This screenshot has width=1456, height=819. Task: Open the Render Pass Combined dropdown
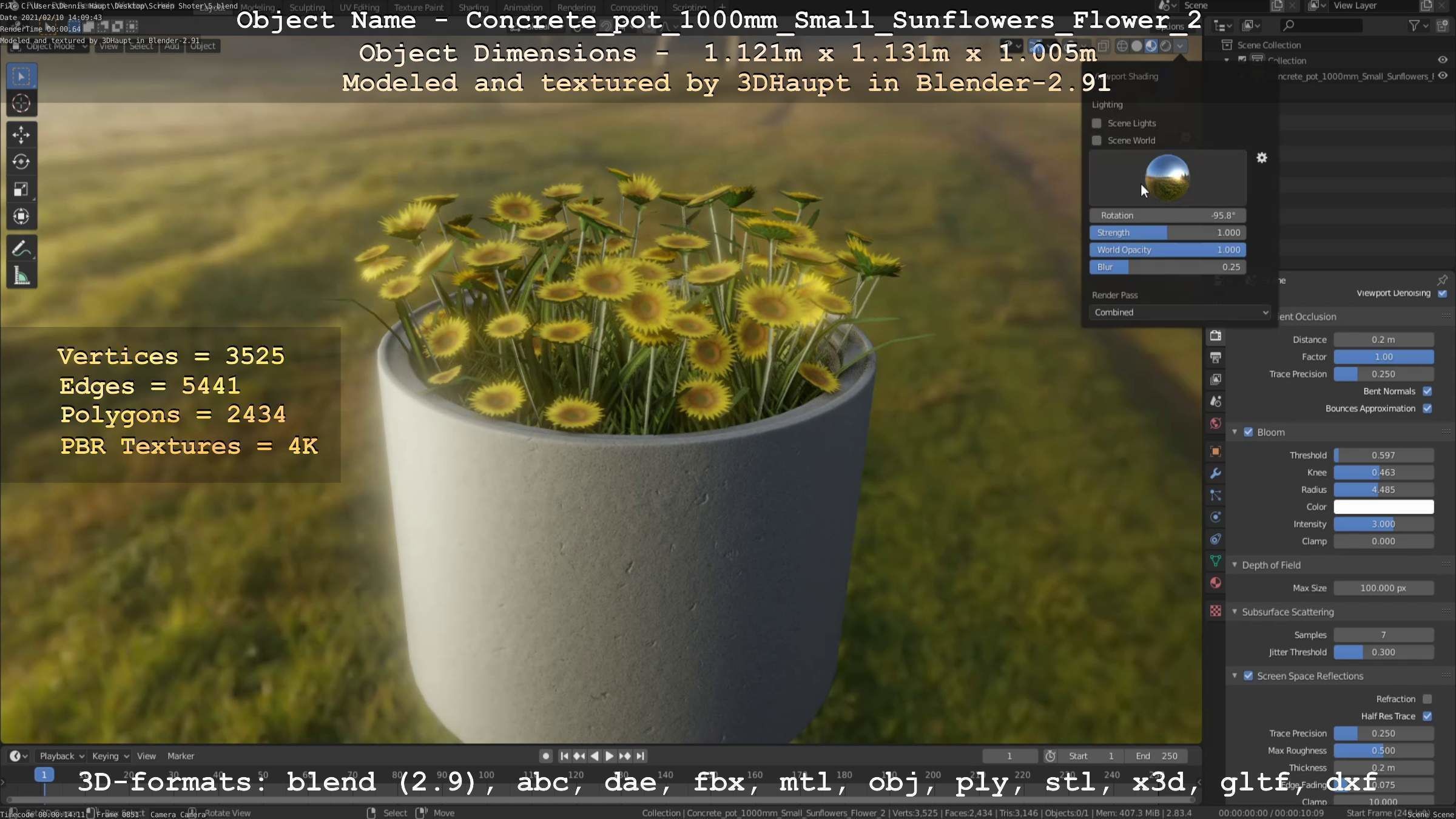pyautogui.click(x=1180, y=312)
